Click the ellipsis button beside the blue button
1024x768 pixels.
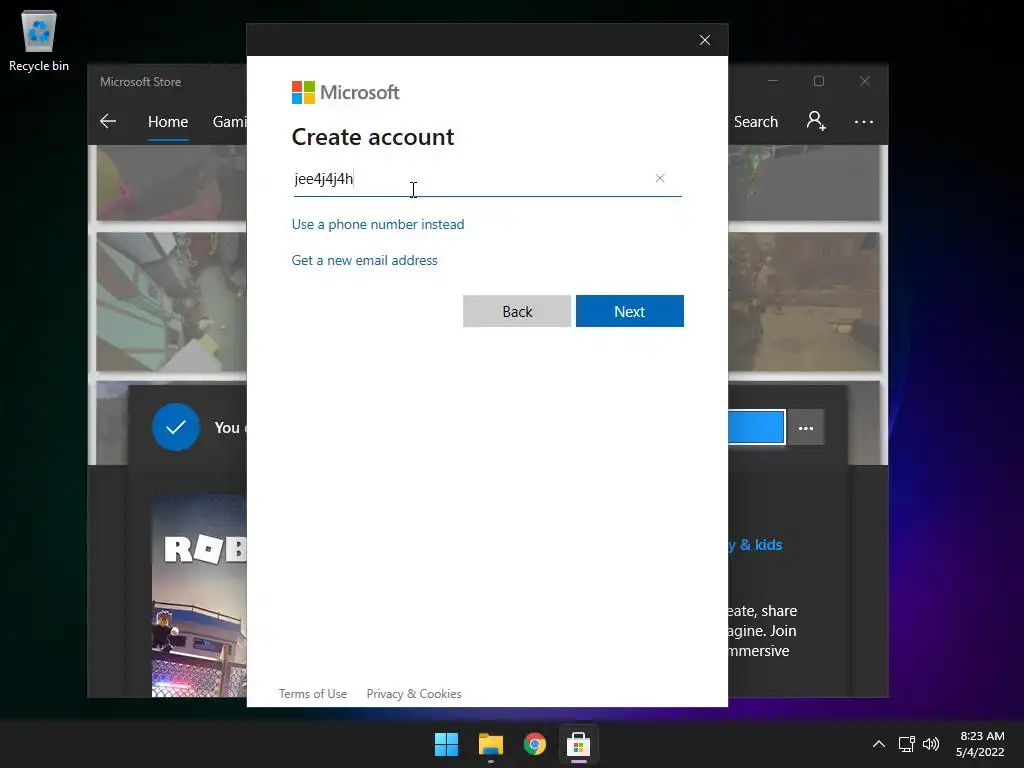[806, 428]
